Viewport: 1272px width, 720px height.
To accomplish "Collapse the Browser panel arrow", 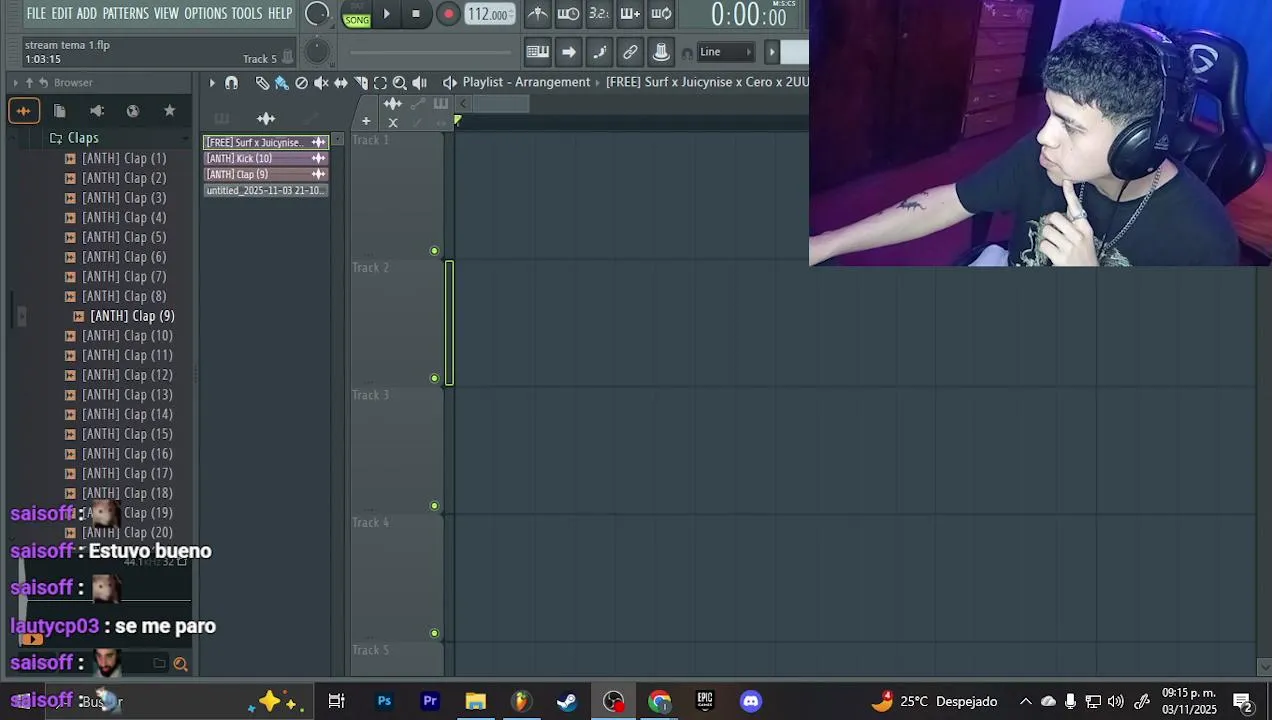I will pos(15,83).
